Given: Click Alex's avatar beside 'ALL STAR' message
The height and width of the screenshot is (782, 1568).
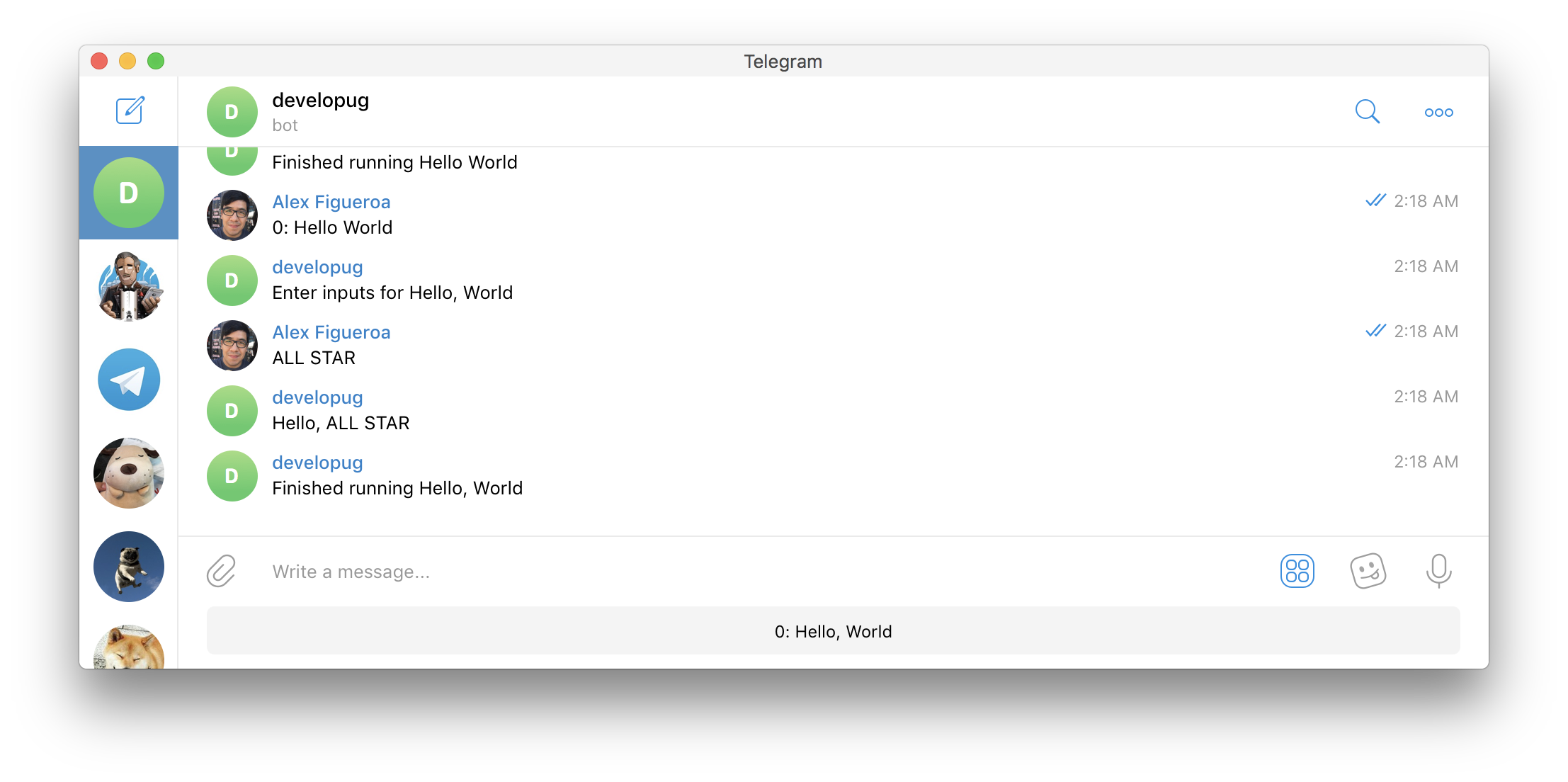Looking at the screenshot, I should coord(232,346).
